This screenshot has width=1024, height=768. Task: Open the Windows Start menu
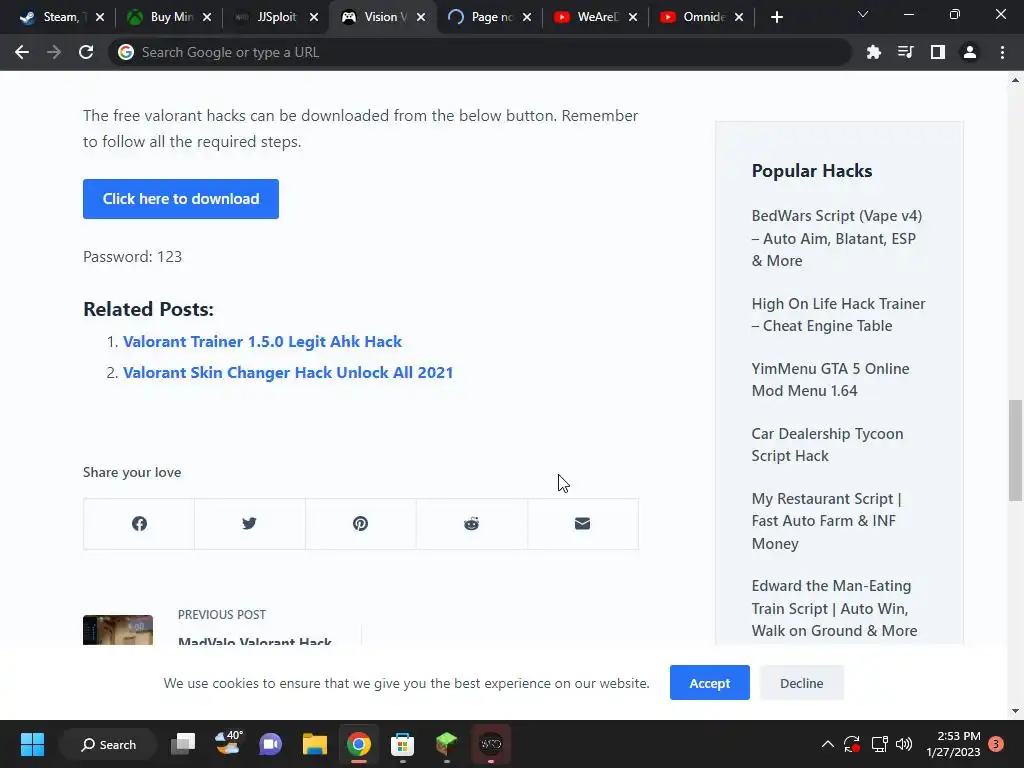click(32, 744)
